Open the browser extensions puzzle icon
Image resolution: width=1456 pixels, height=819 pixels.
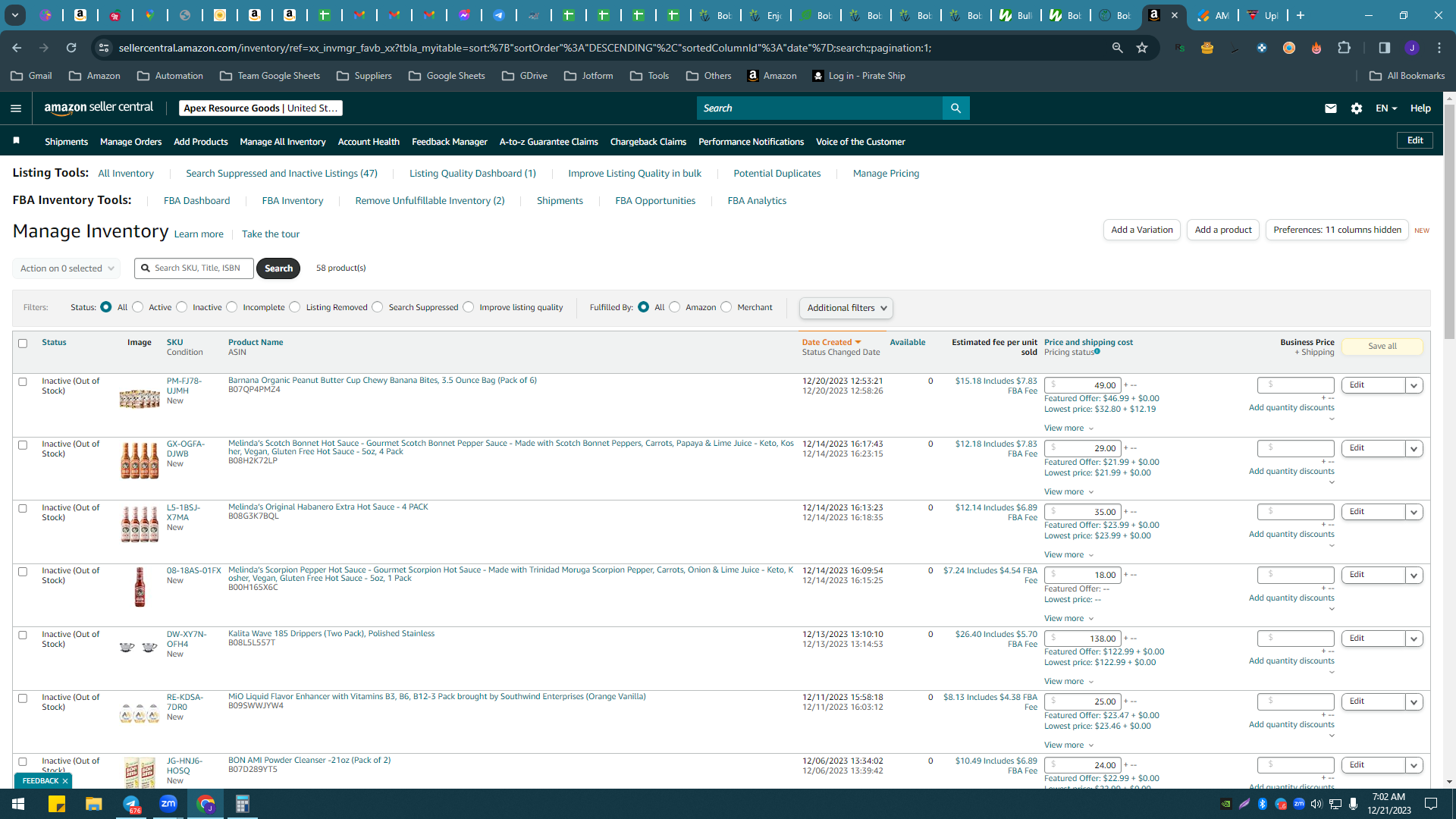click(1345, 48)
